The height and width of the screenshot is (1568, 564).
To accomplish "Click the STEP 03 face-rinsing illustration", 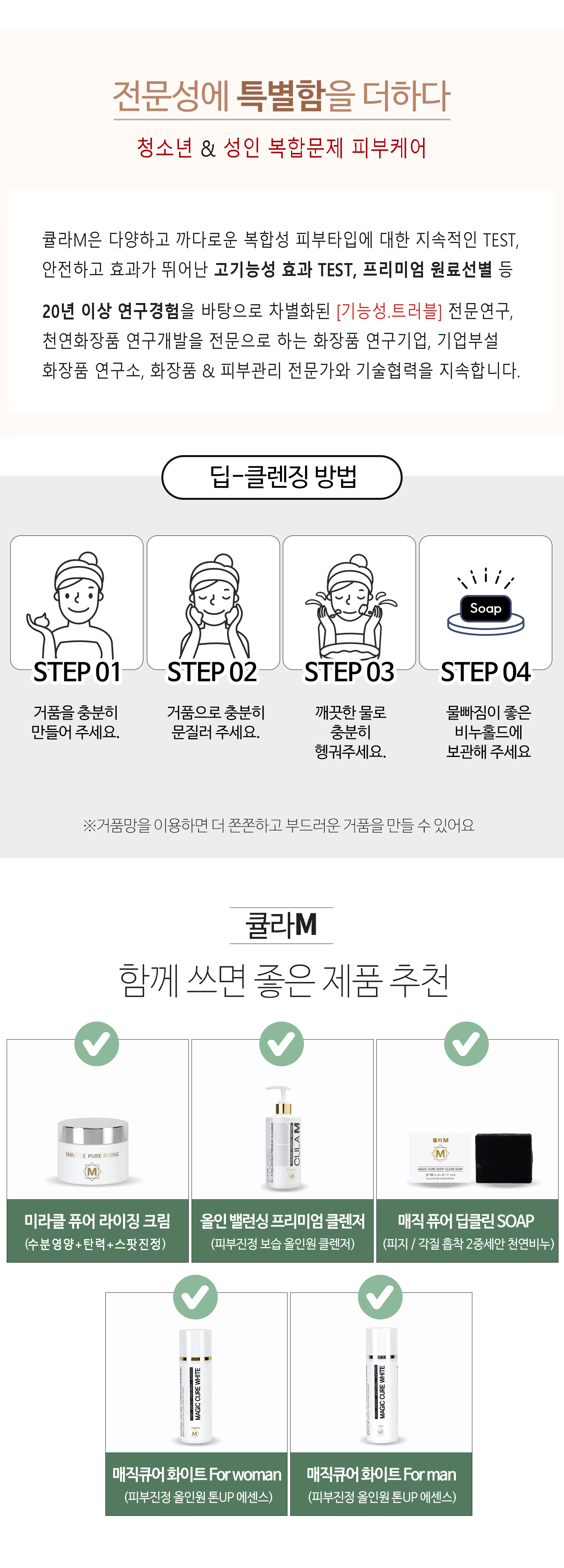I will click(x=349, y=603).
